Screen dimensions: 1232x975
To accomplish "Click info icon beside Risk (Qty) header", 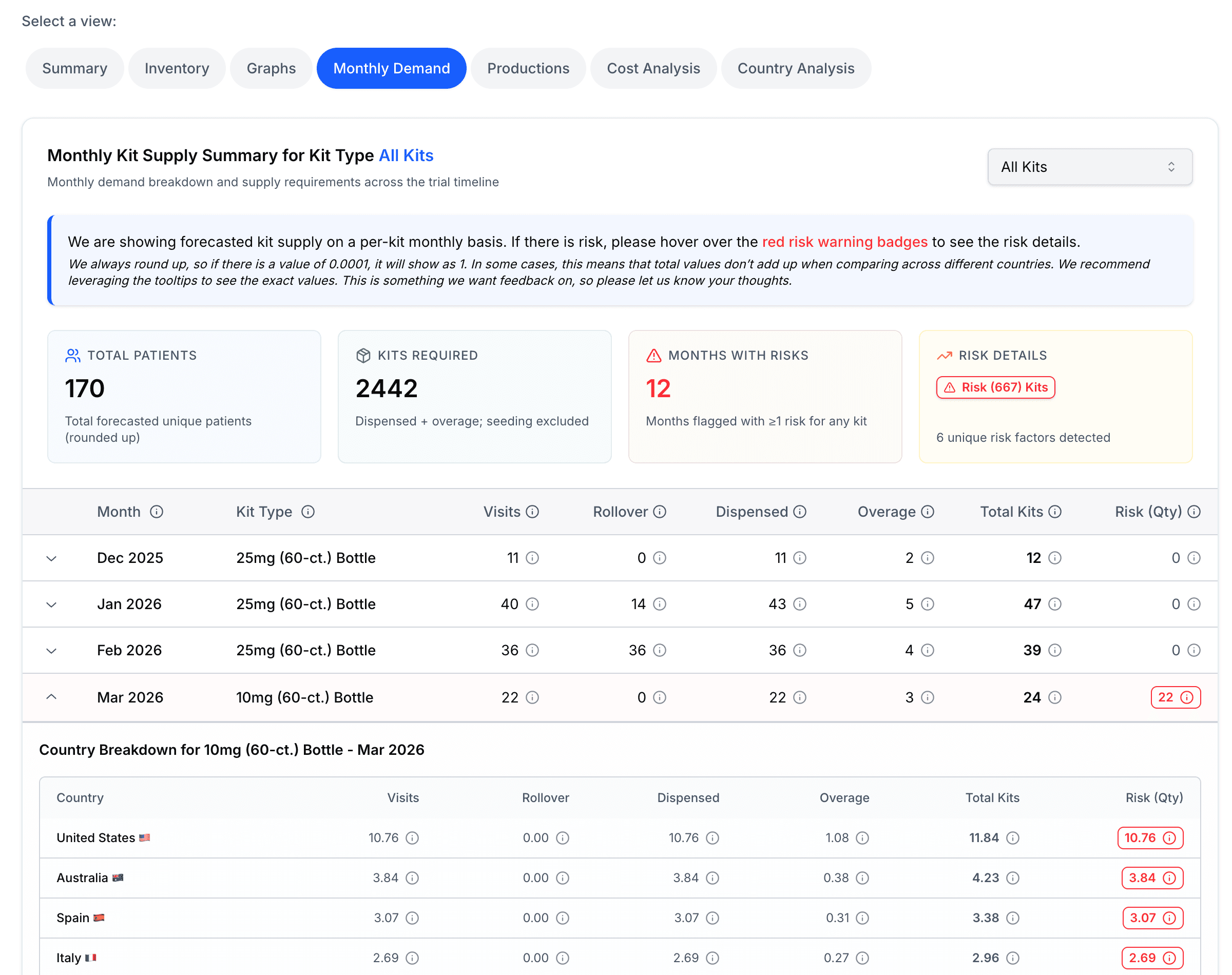I will (1193, 512).
